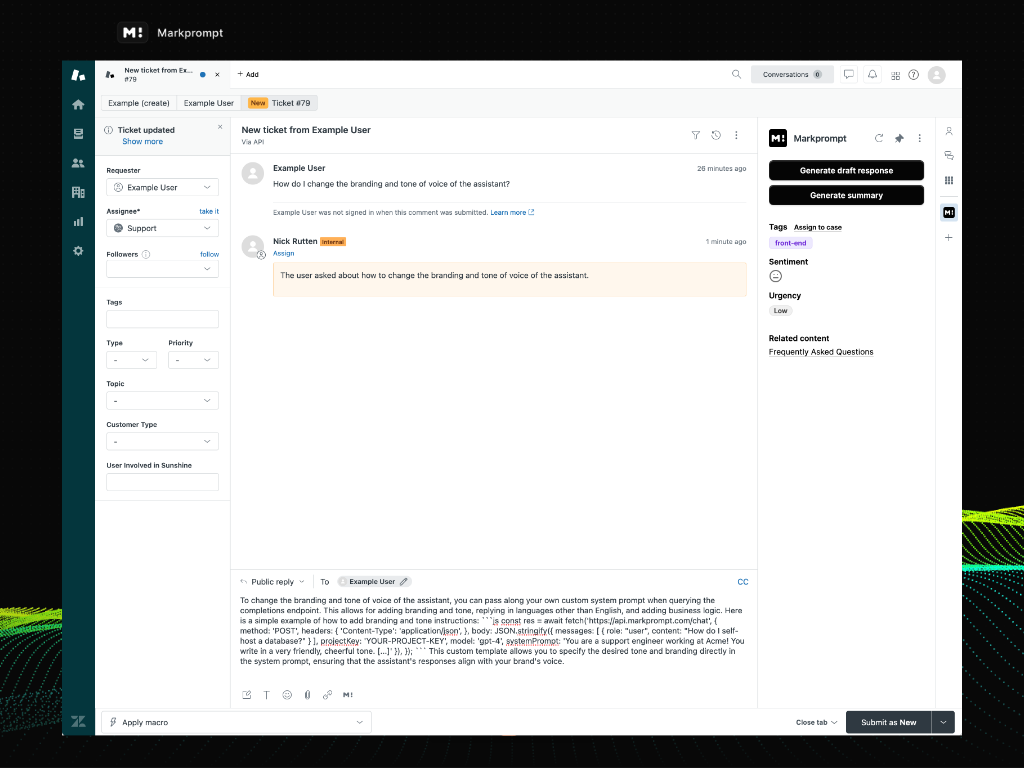Open the Type dropdown
Image resolution: width=1024 pixels, height=768 pixels.
tap(131, 360)
